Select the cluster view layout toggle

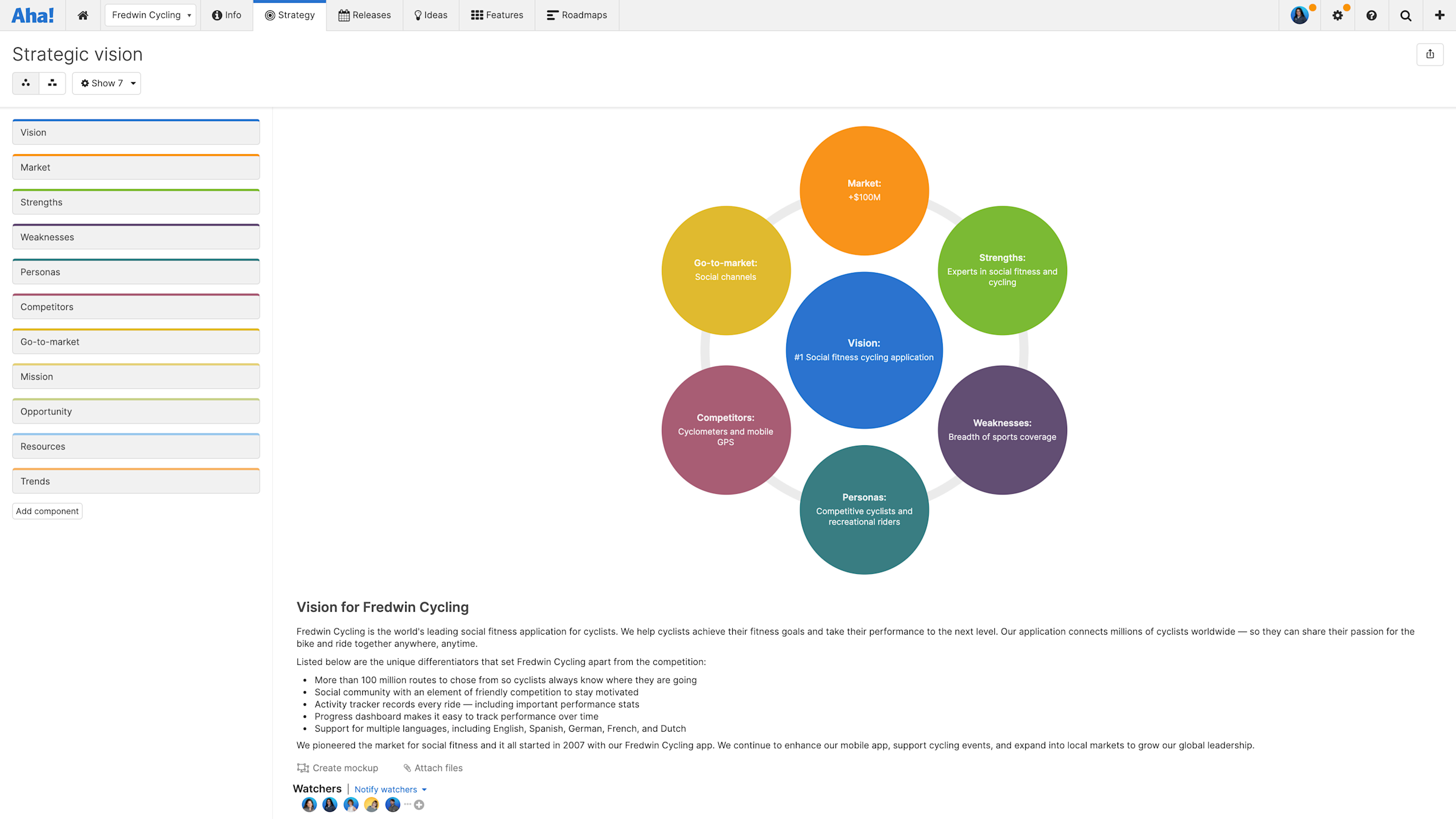(25, 83)
